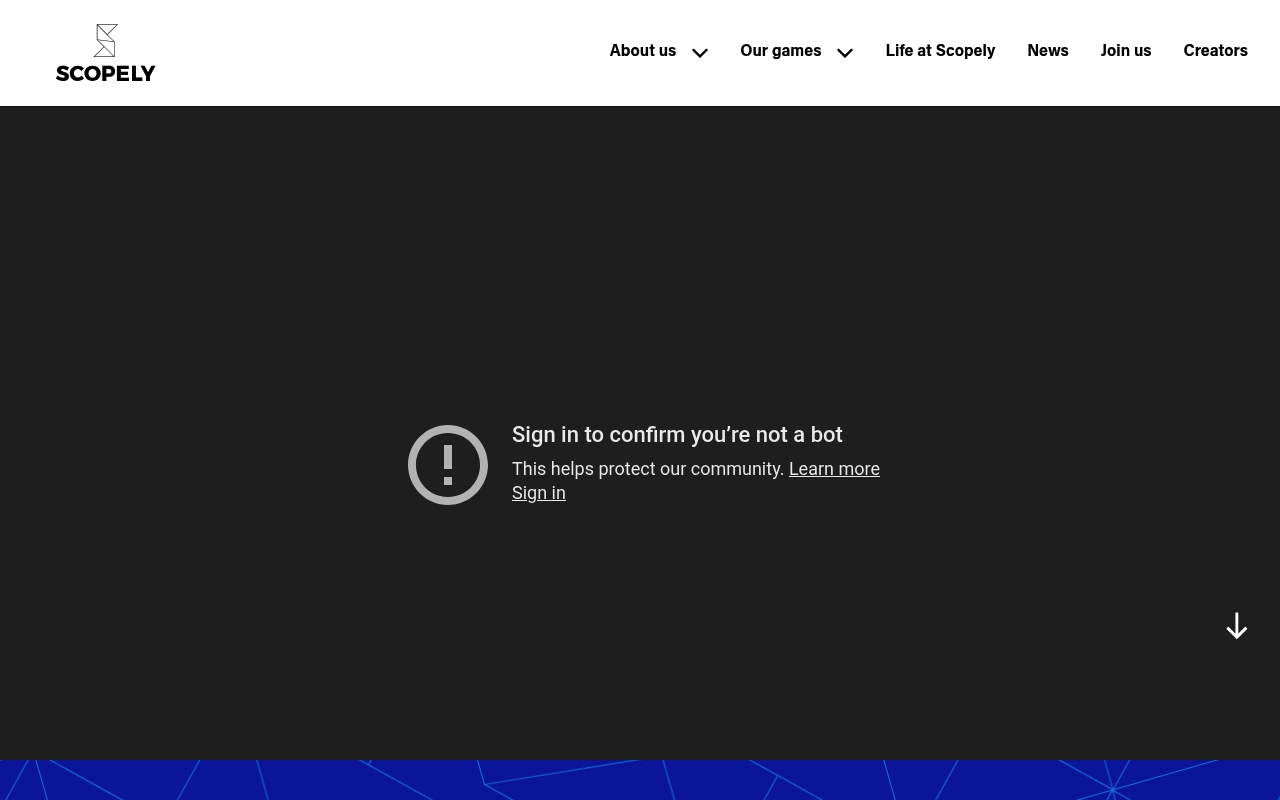Open the Creators page

(1215, 51)
